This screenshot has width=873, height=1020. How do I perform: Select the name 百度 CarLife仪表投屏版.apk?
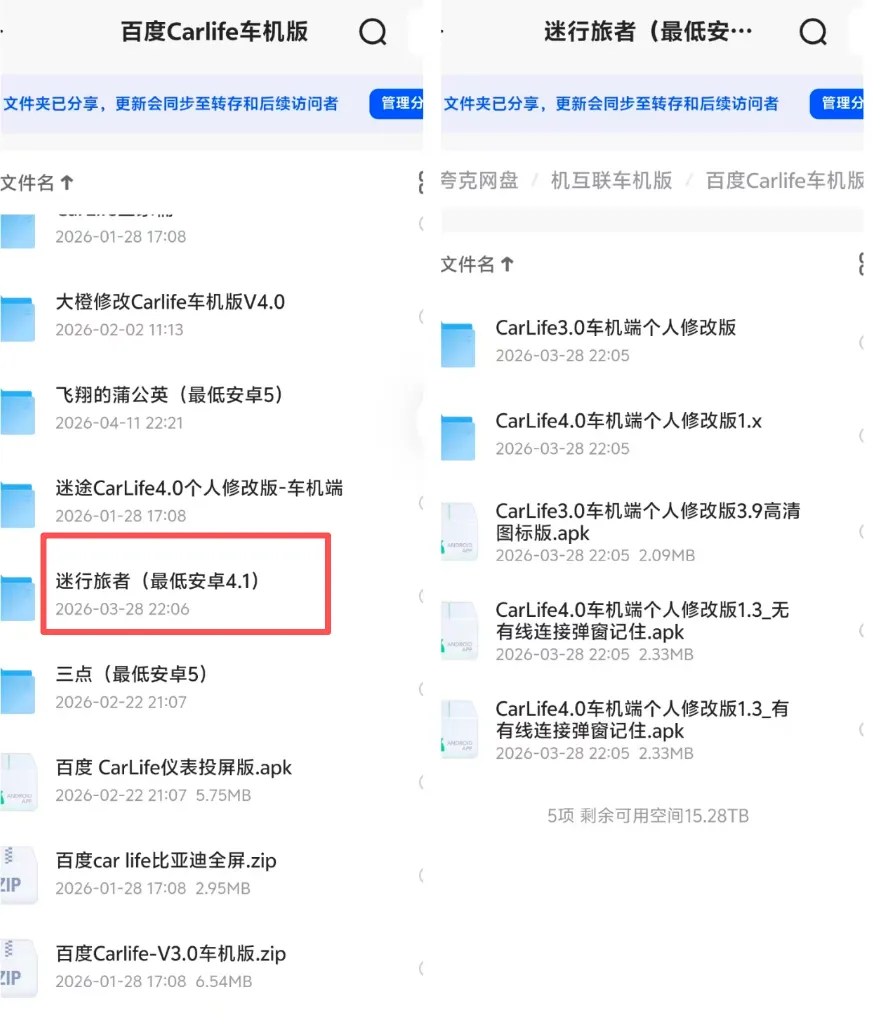[174, 768]
